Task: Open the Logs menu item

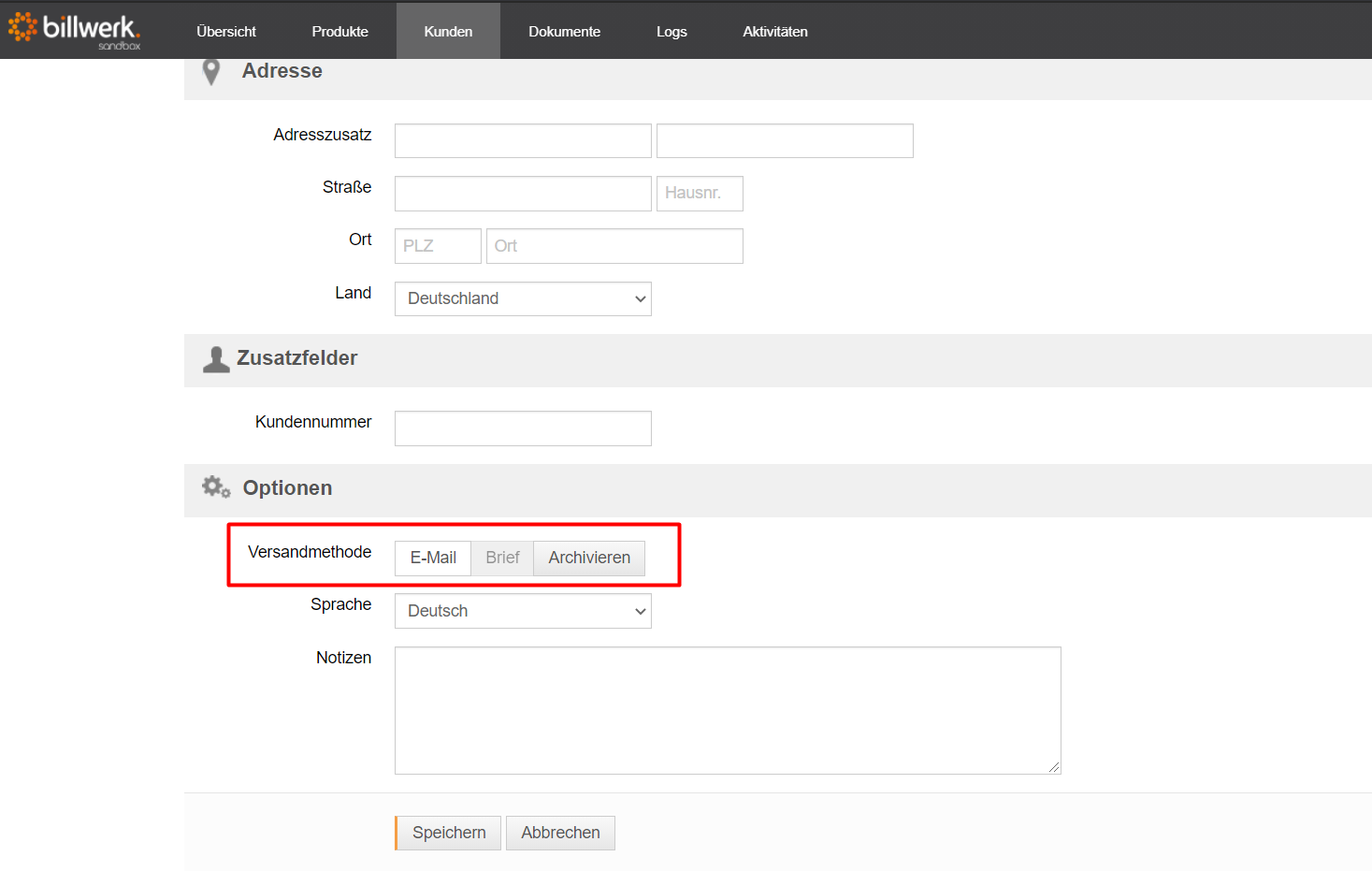Action: tap(672, 31)
